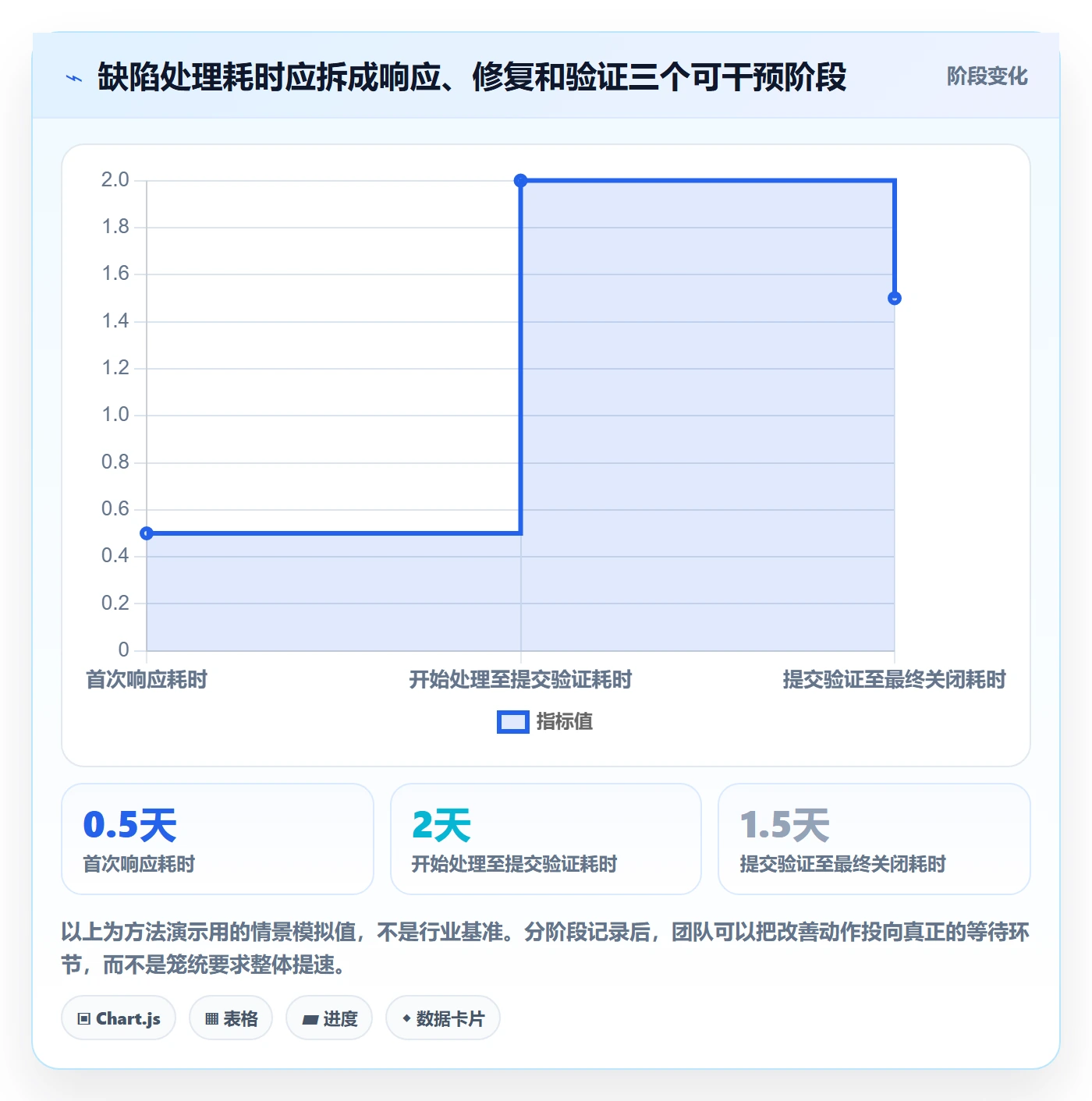Screen dimensions: 1092x1101
Task: Click the Chart.js tag square icon
Action: 84,1018
